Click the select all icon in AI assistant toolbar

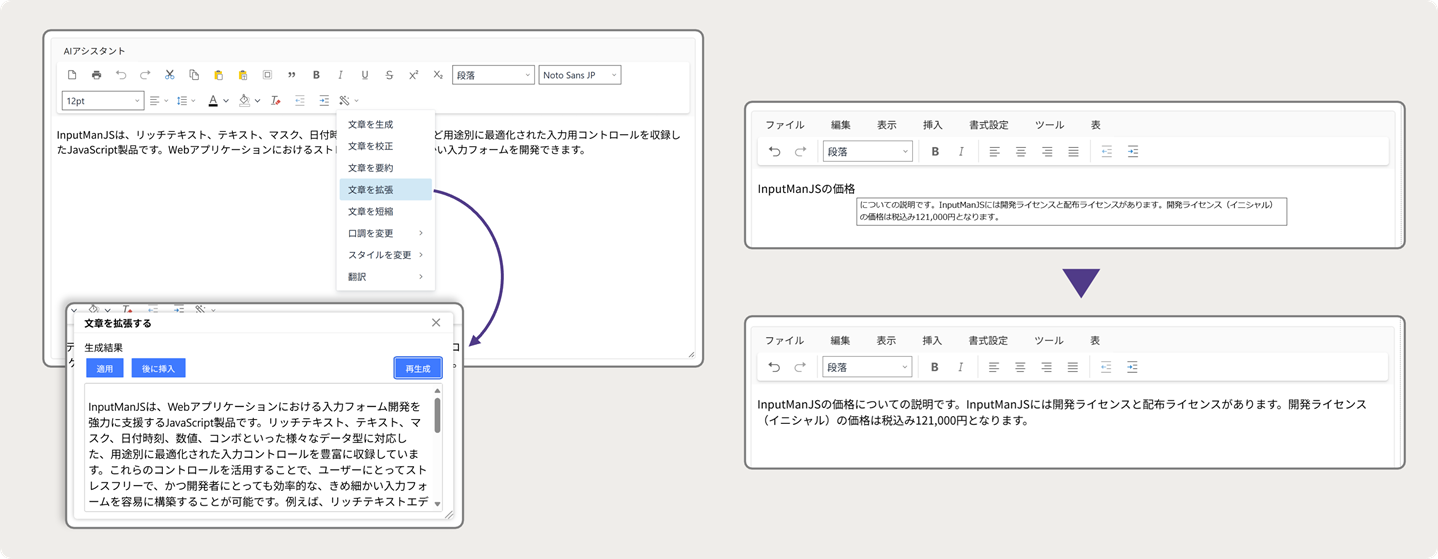pos(267,75)
